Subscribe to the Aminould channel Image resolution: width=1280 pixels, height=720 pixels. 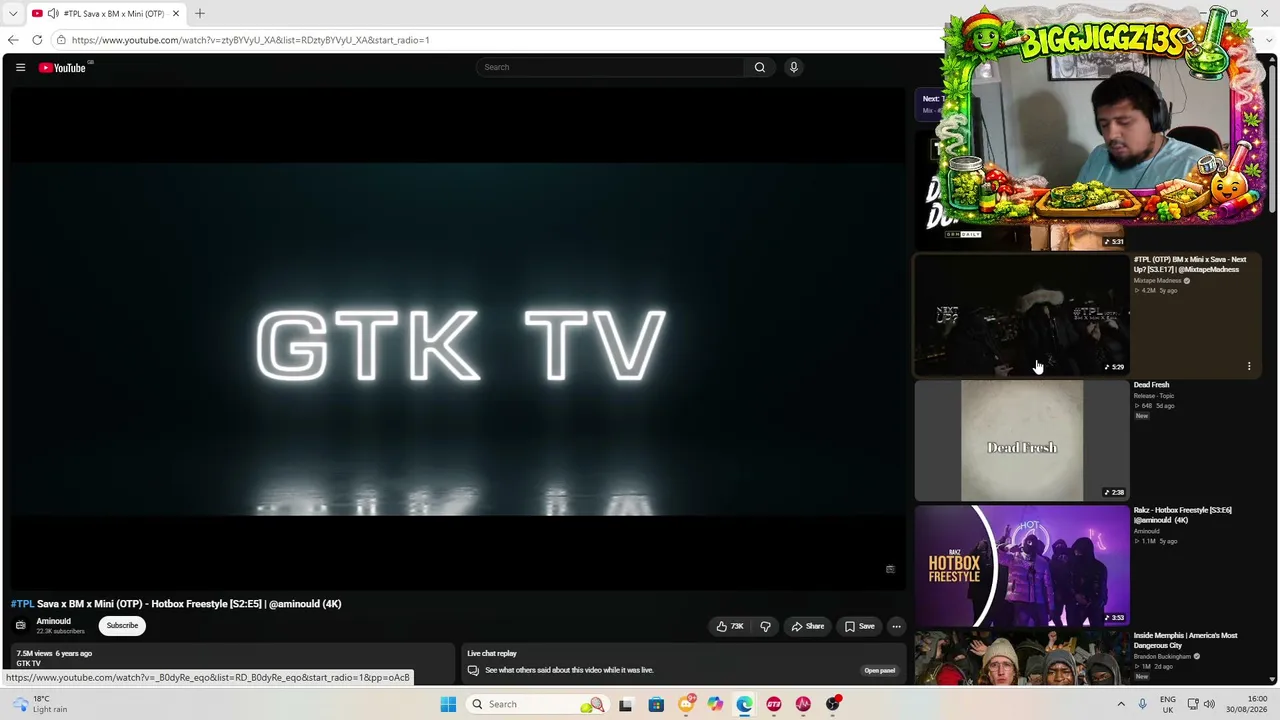point(122,626)
